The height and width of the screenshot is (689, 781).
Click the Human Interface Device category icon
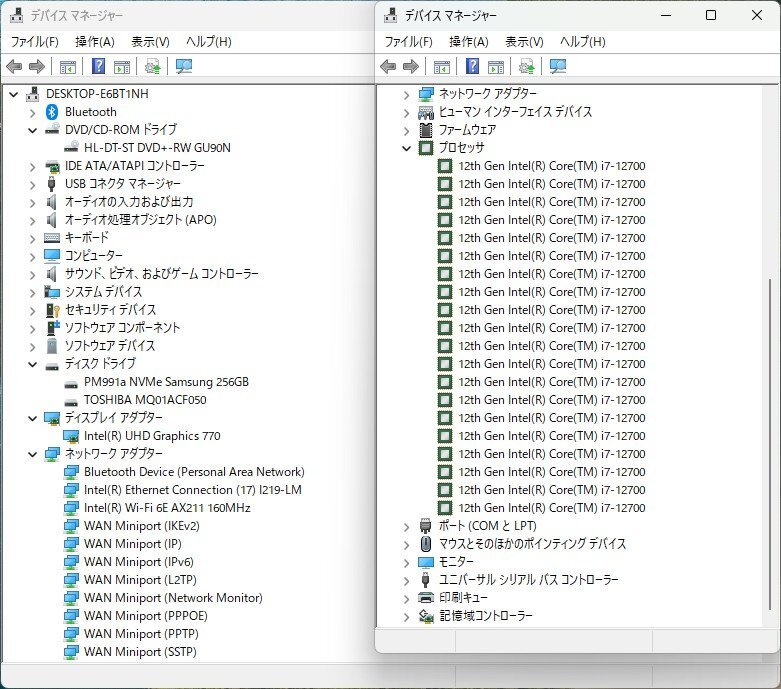(426, 112)
